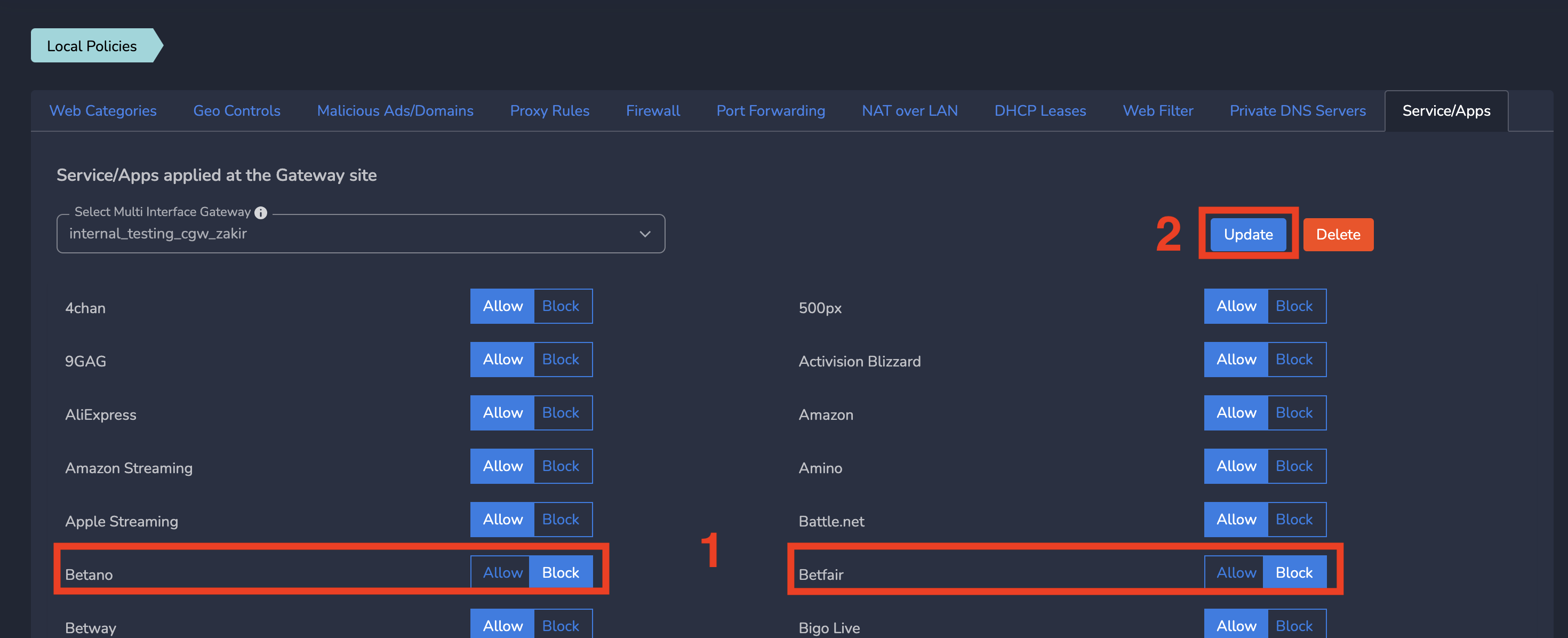Expand the gateway dropdown chevron
This screenshot has width=1568, height=638.
(645, 234)
